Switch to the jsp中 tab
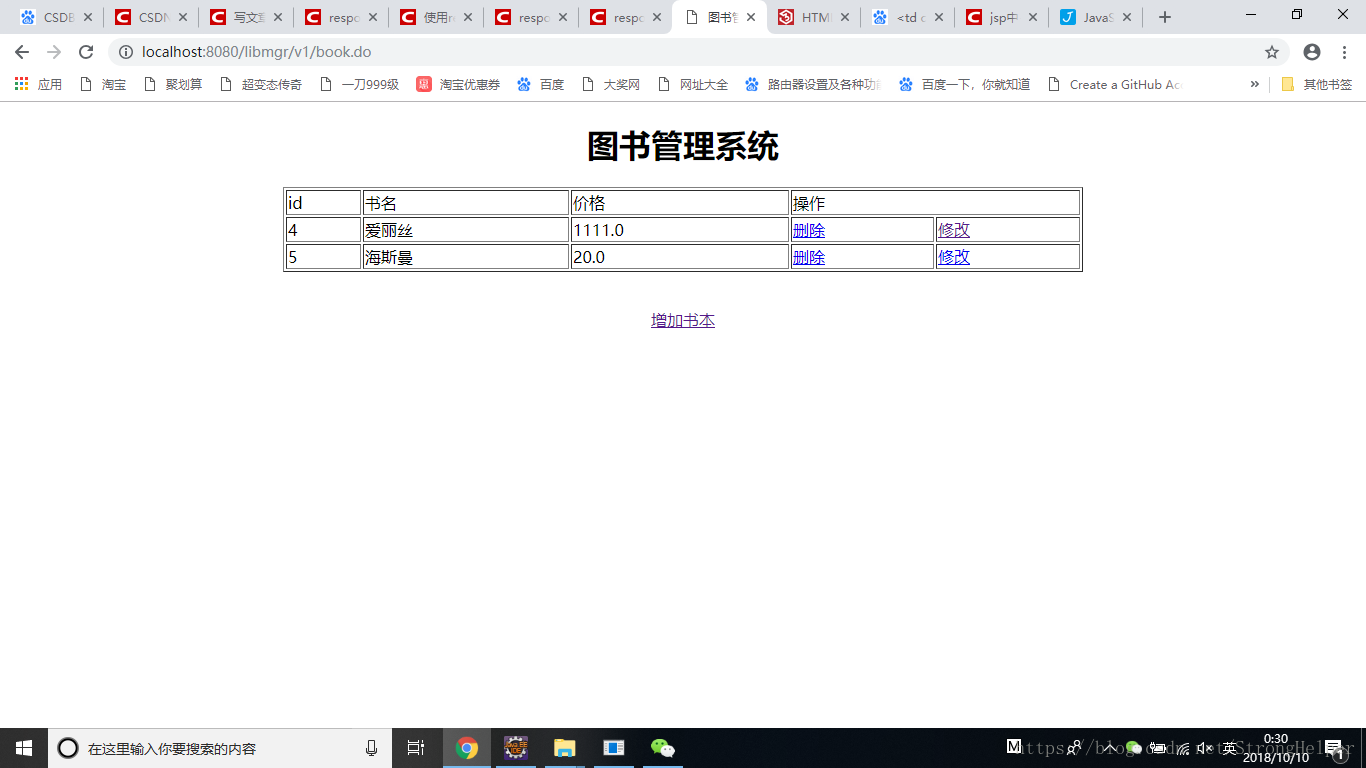This screenshot has height=768, width=1366. tap(1002, 17)
